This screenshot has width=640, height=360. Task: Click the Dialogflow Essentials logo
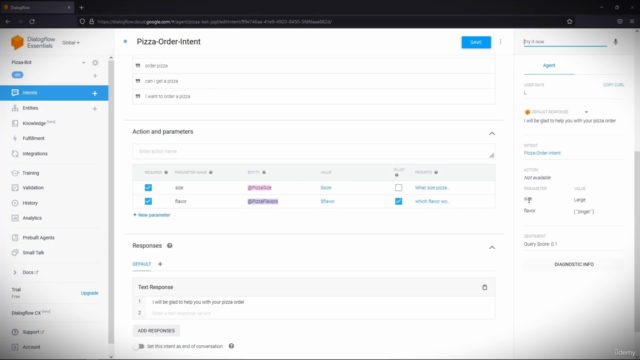point(33,42)
